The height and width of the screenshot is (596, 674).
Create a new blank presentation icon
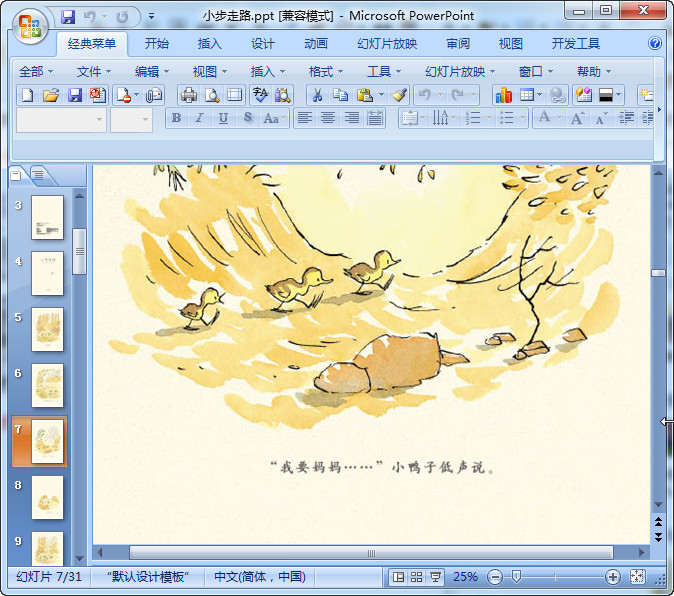pyautogui.click(x=28, y=95)
